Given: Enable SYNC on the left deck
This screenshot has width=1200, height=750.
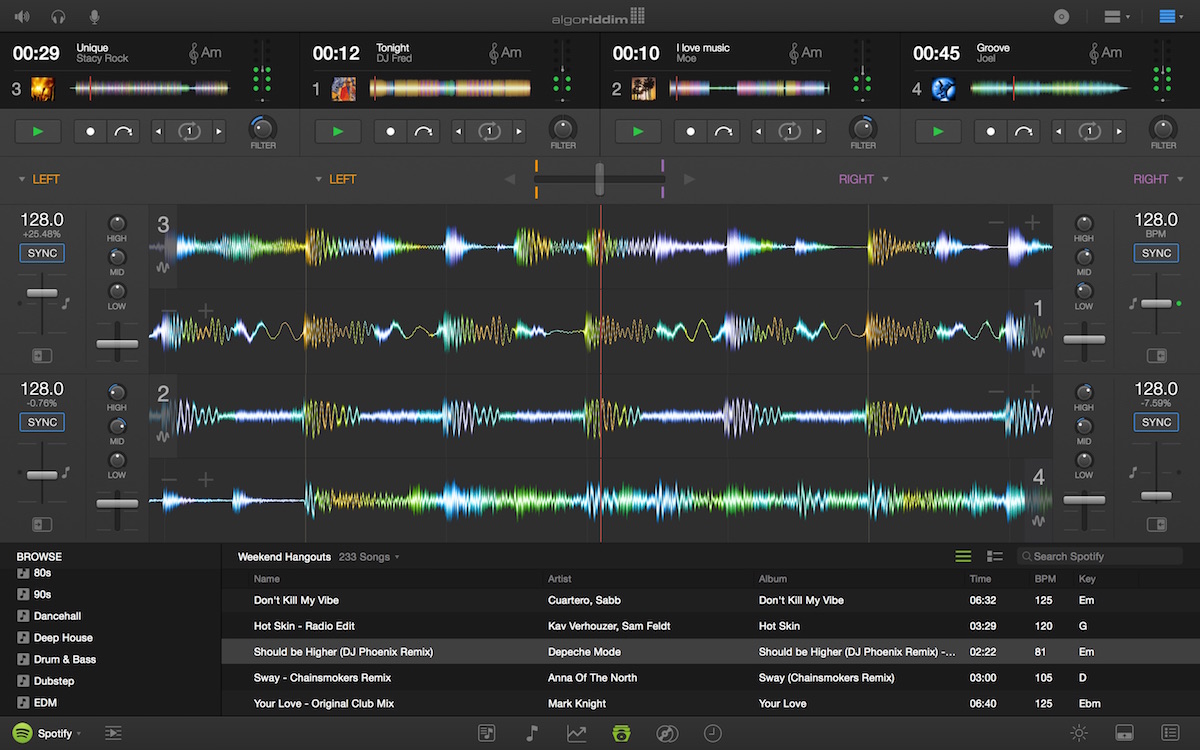Looking at the screenshot, I should pos(41,253).
